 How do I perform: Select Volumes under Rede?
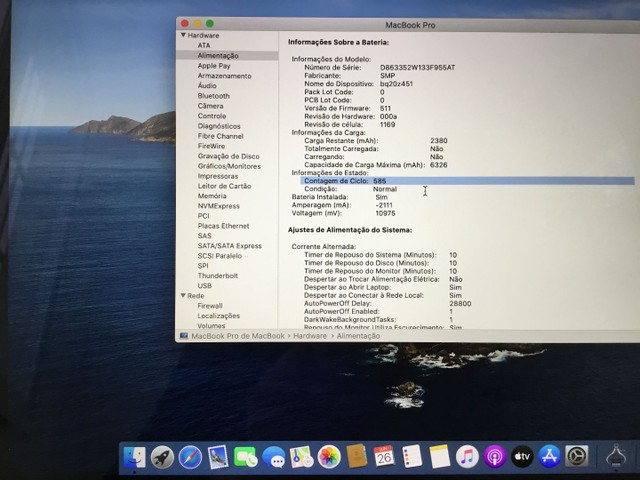211,325
